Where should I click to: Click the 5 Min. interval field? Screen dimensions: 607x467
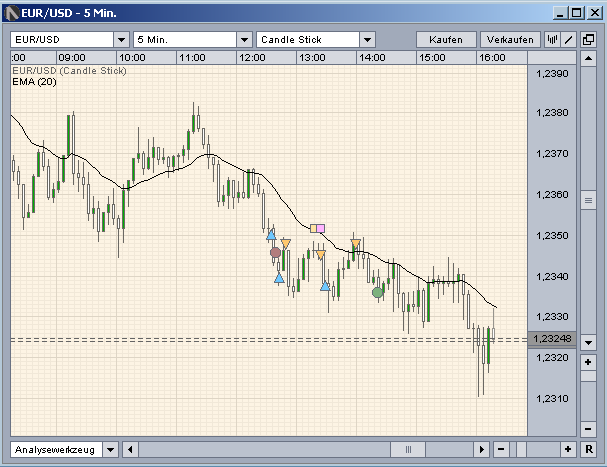[185, 39]
